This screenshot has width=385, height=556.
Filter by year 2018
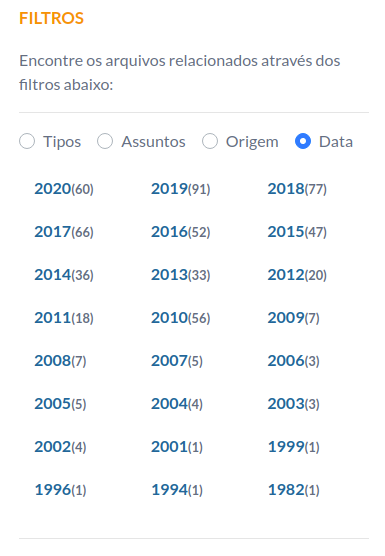pyautogui.click(x=297, y=189)
